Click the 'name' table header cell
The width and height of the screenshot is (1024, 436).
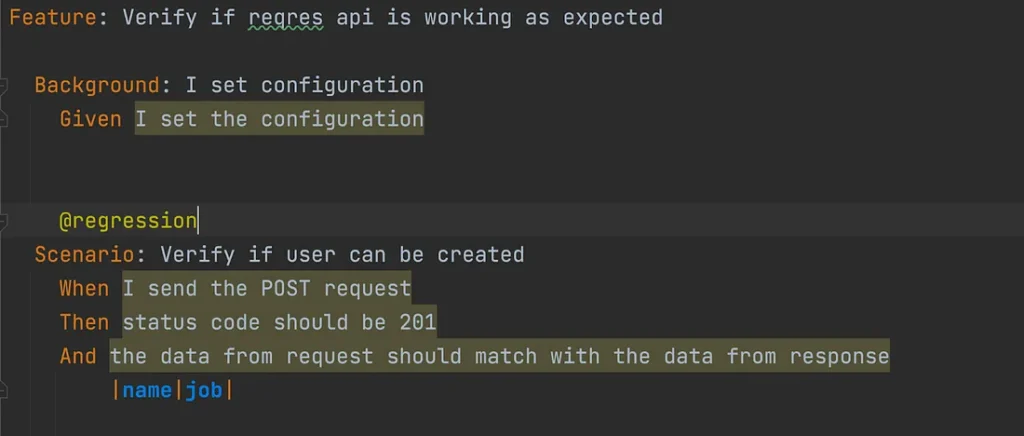pos(147,390)
